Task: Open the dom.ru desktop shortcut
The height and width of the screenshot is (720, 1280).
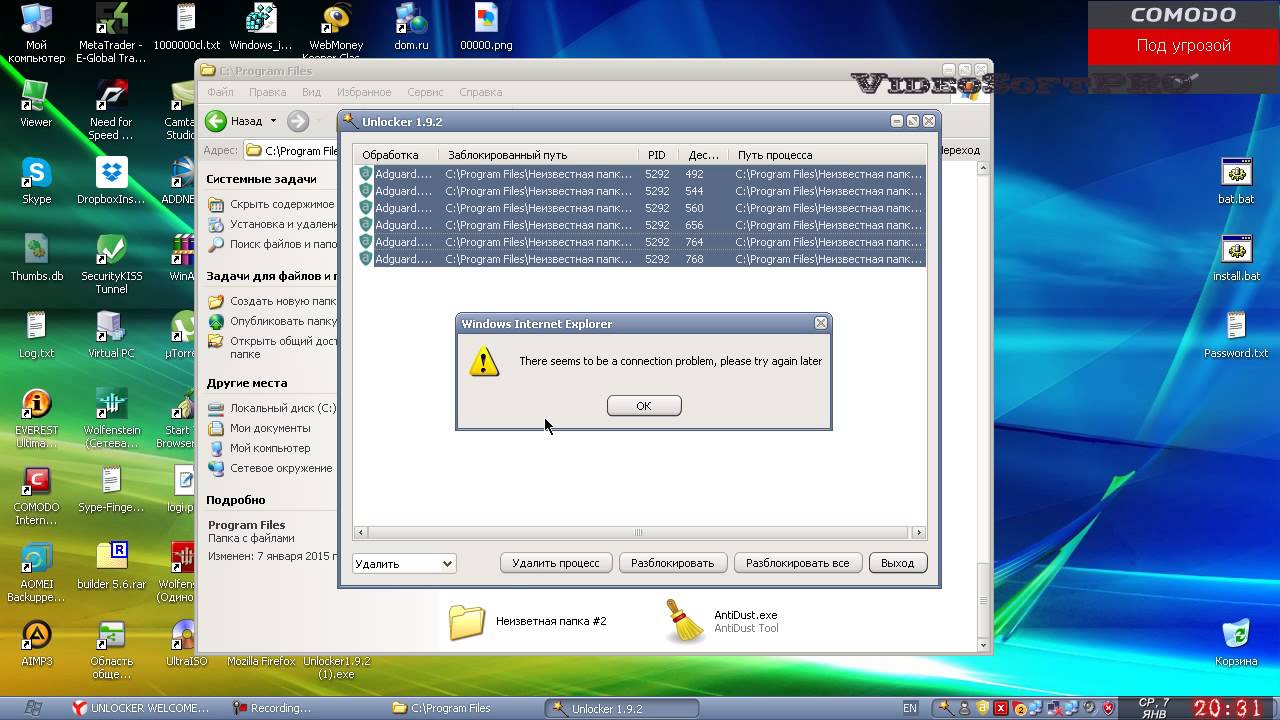Action: click(411, 28)
